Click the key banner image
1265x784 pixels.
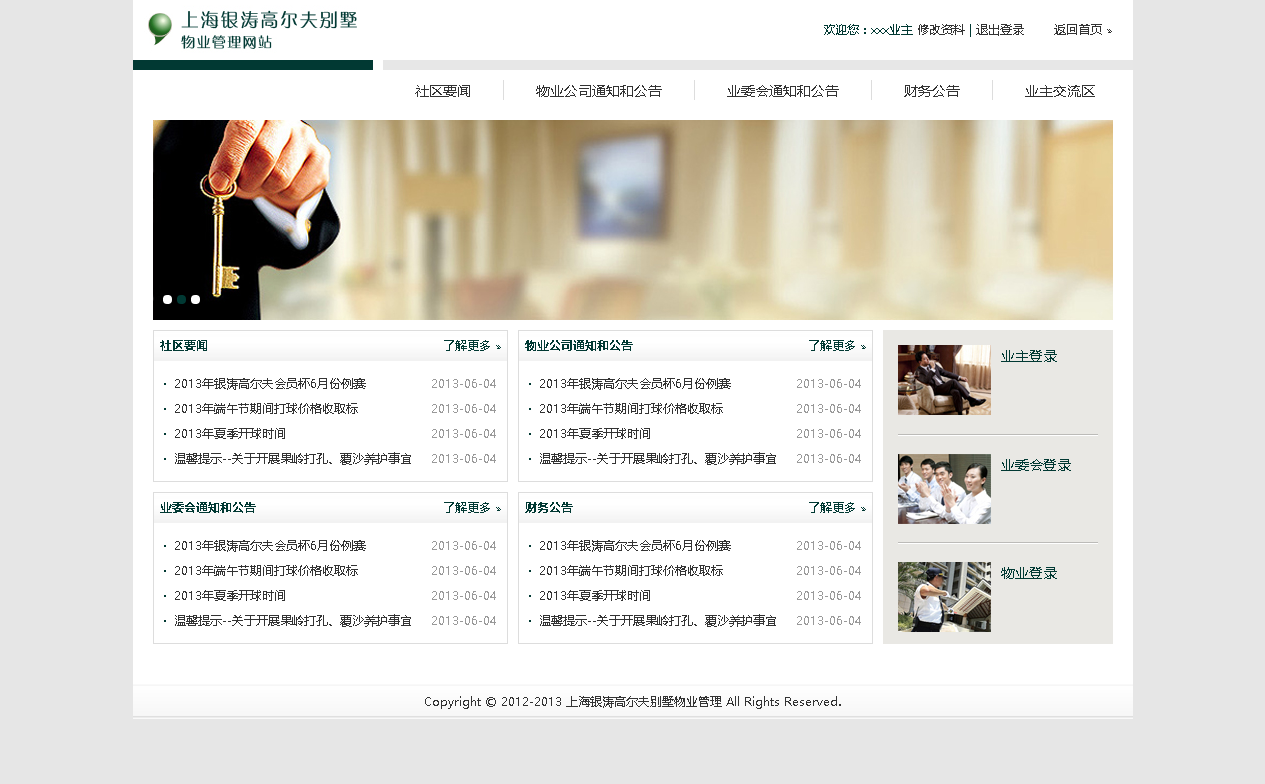tap(632, 220)
